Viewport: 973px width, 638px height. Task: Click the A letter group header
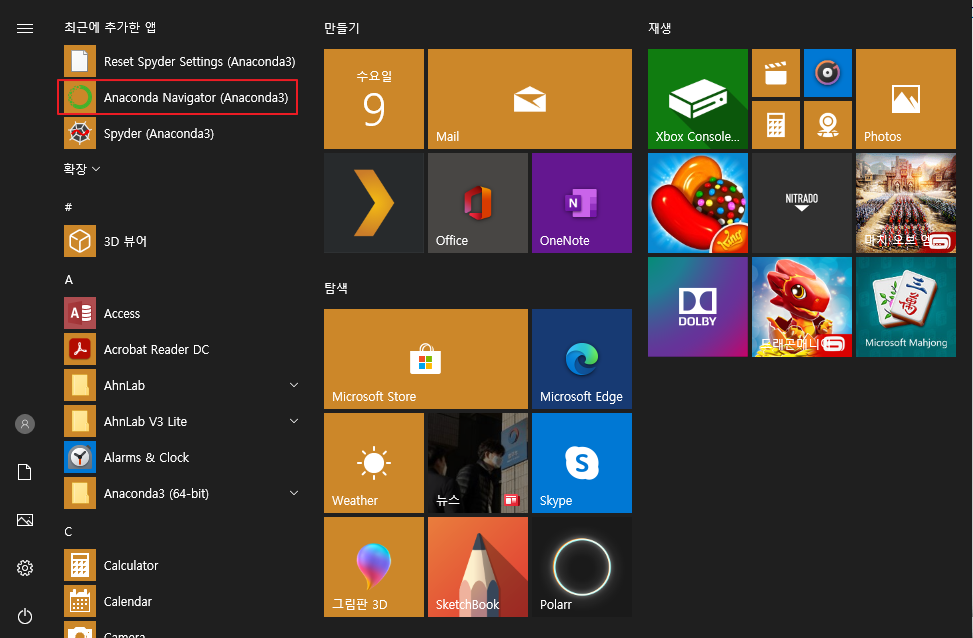(x=69, y=279)
